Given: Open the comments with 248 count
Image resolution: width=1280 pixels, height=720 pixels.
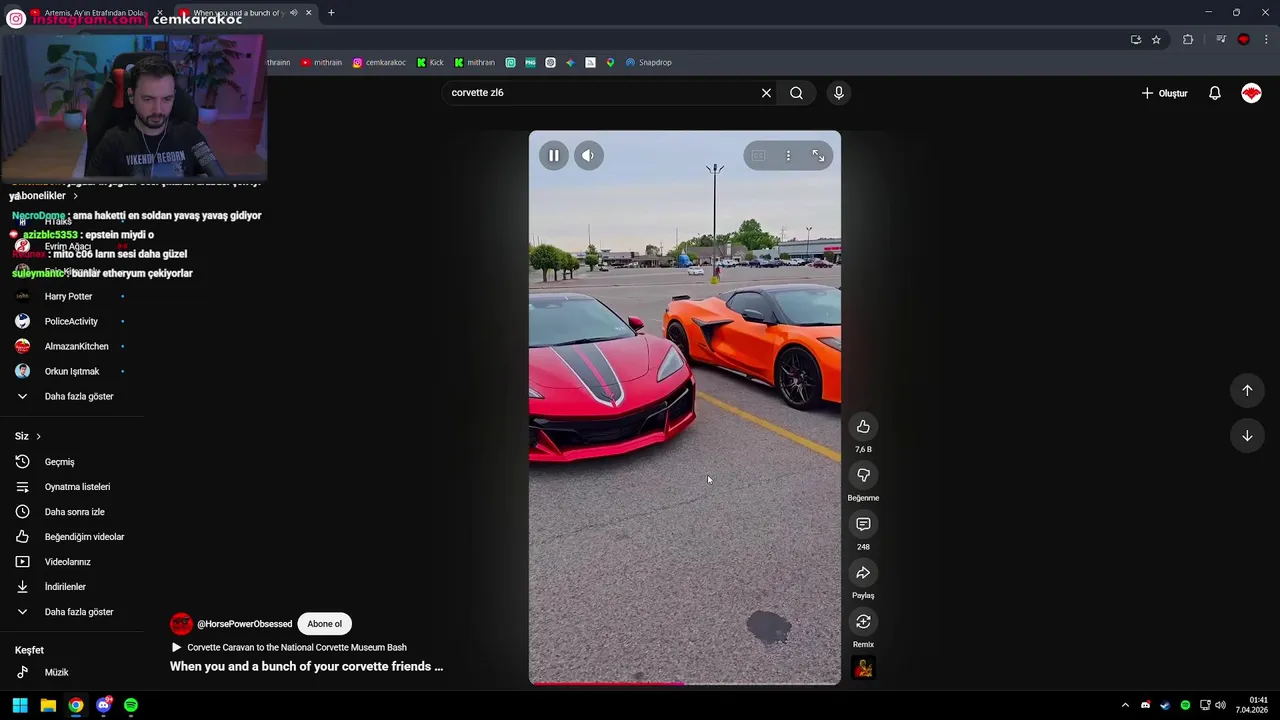Looking at the screenshot, I should coord(863,524).
